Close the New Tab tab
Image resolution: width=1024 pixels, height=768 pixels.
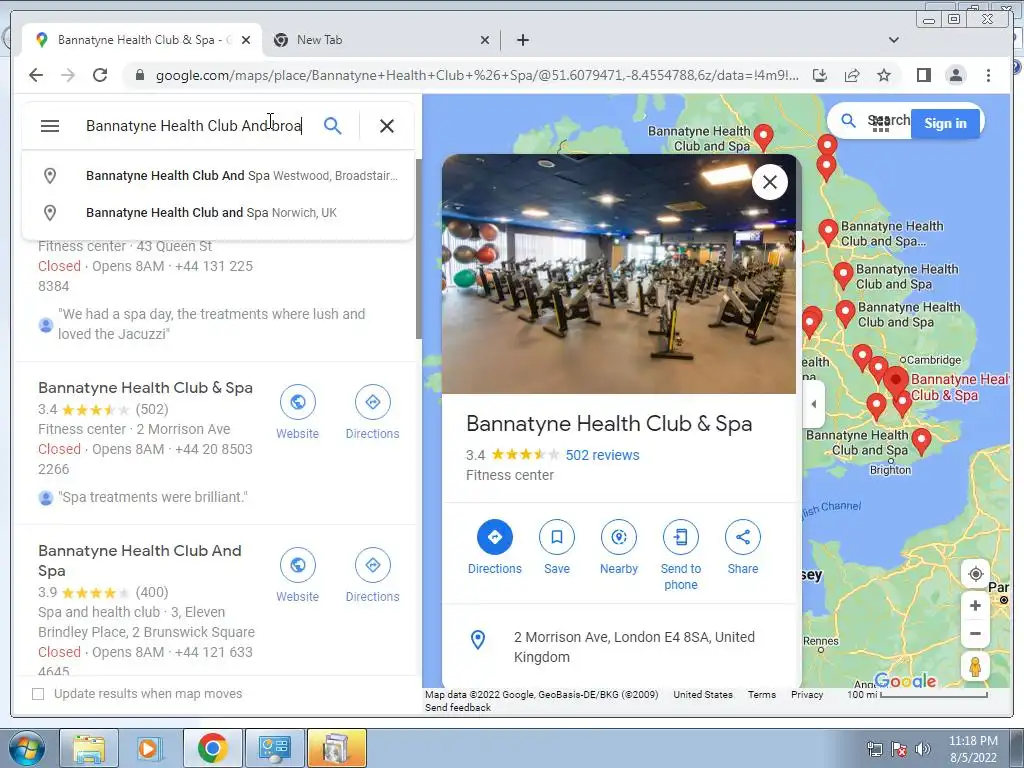pyautogui.click(x=485, y=40)
